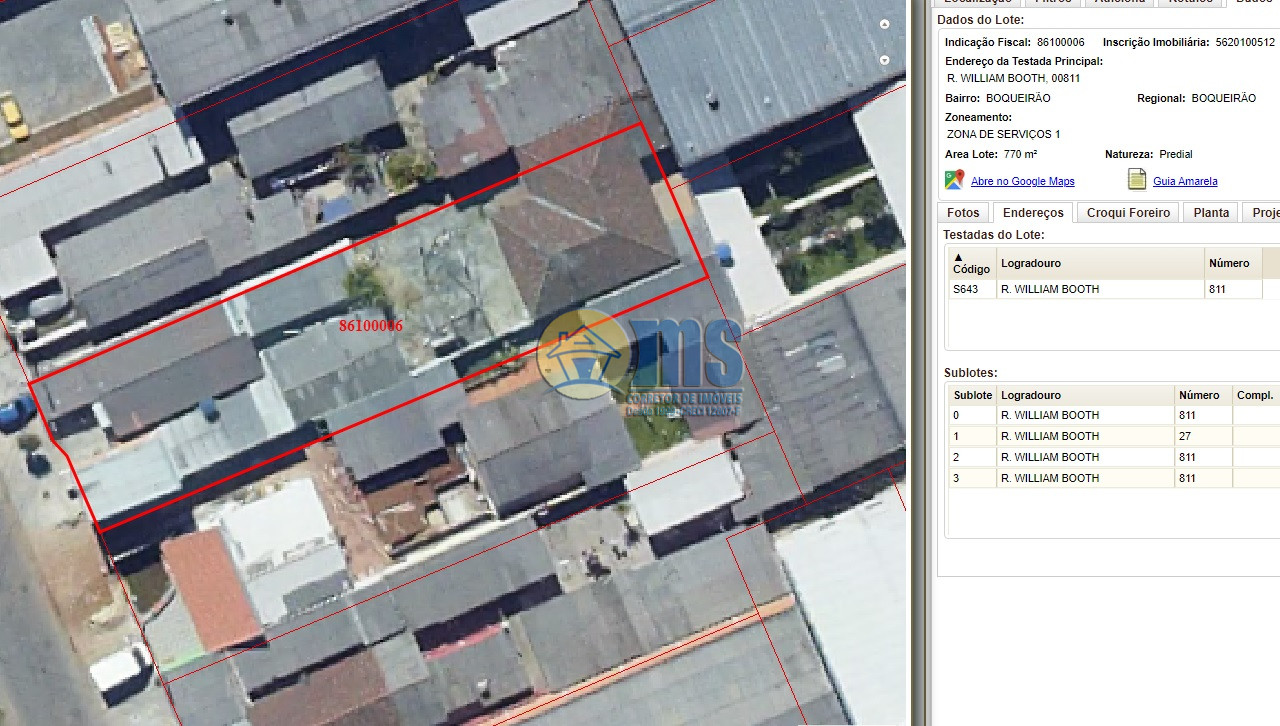Screen dimensions: 1280x726
Task: Click the Regional value BOQUEIRÃO
Action: (1223, 98)
